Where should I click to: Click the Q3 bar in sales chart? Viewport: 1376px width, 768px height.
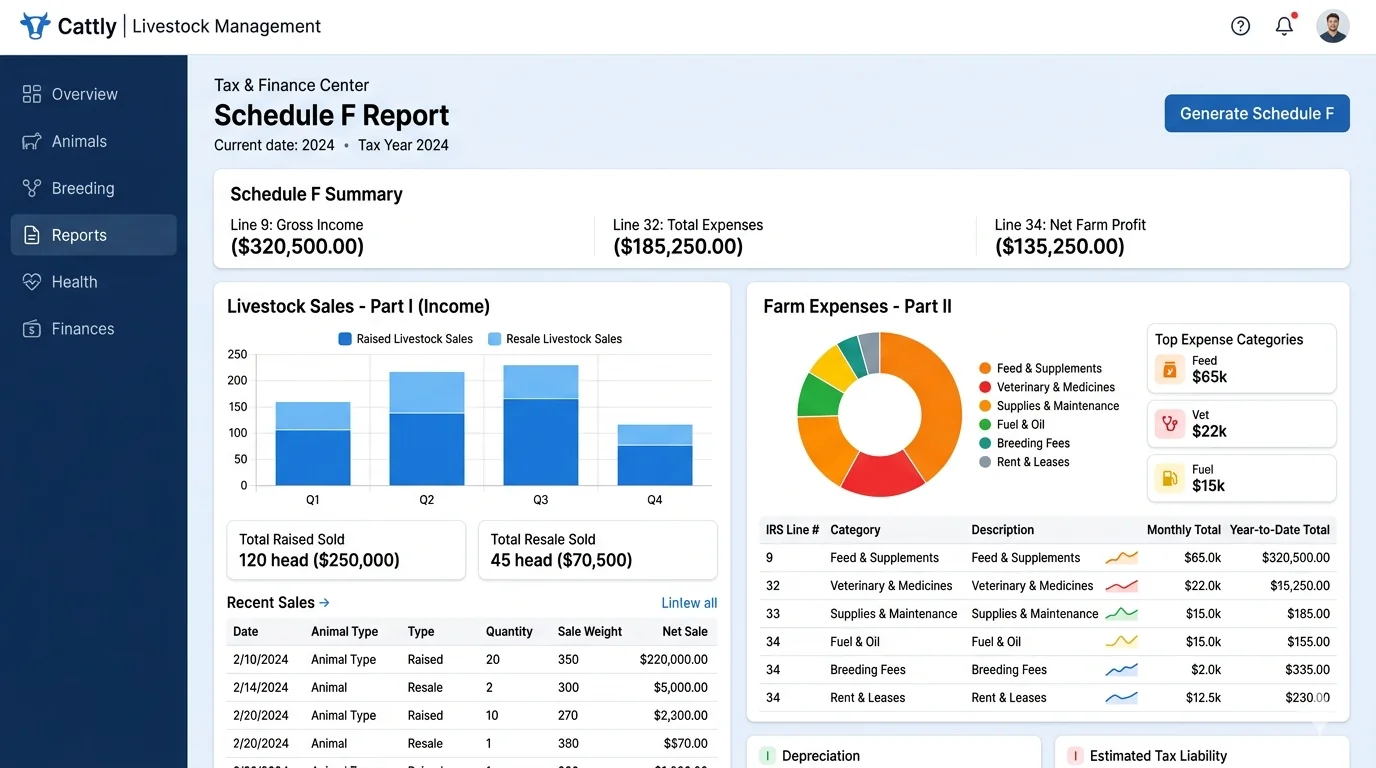(x=540, y=425)
